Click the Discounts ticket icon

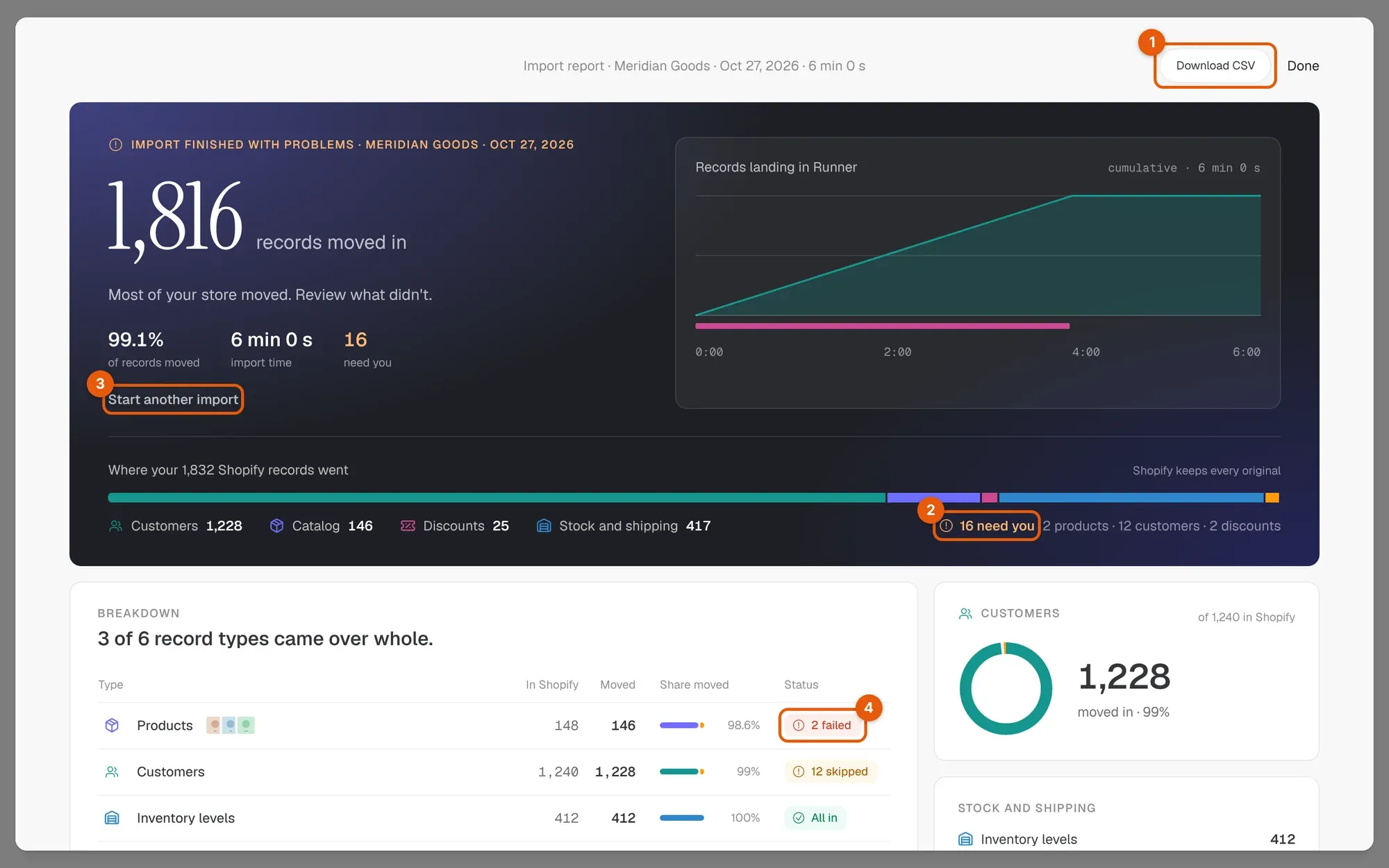tap(408, 526)
